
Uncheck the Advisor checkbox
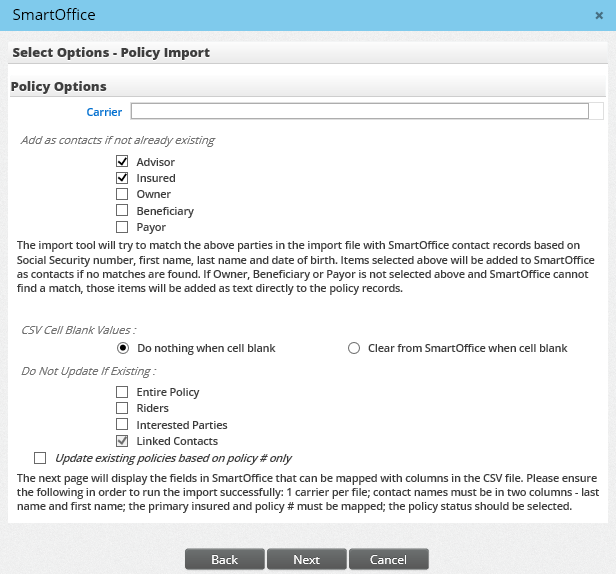click(122, 162)
